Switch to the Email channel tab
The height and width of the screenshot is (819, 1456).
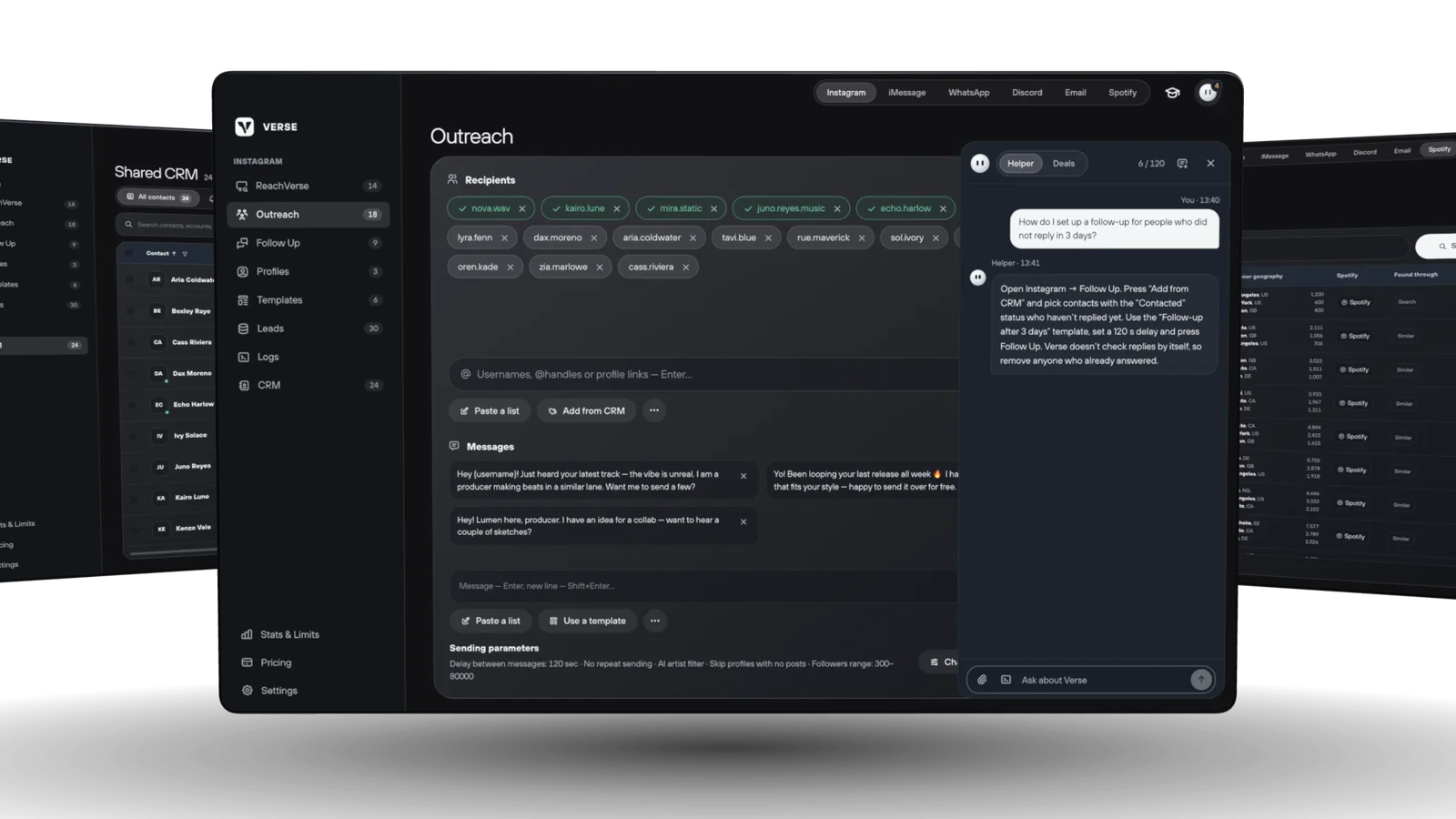[x=1076, y=93]
